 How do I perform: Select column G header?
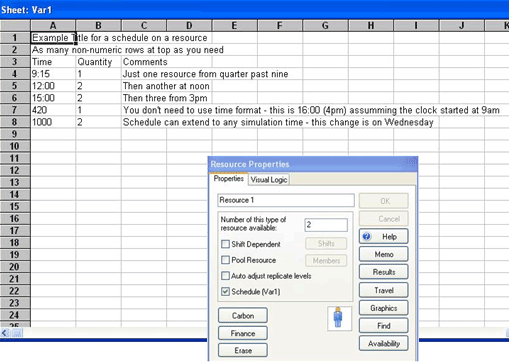coord(326,25)
